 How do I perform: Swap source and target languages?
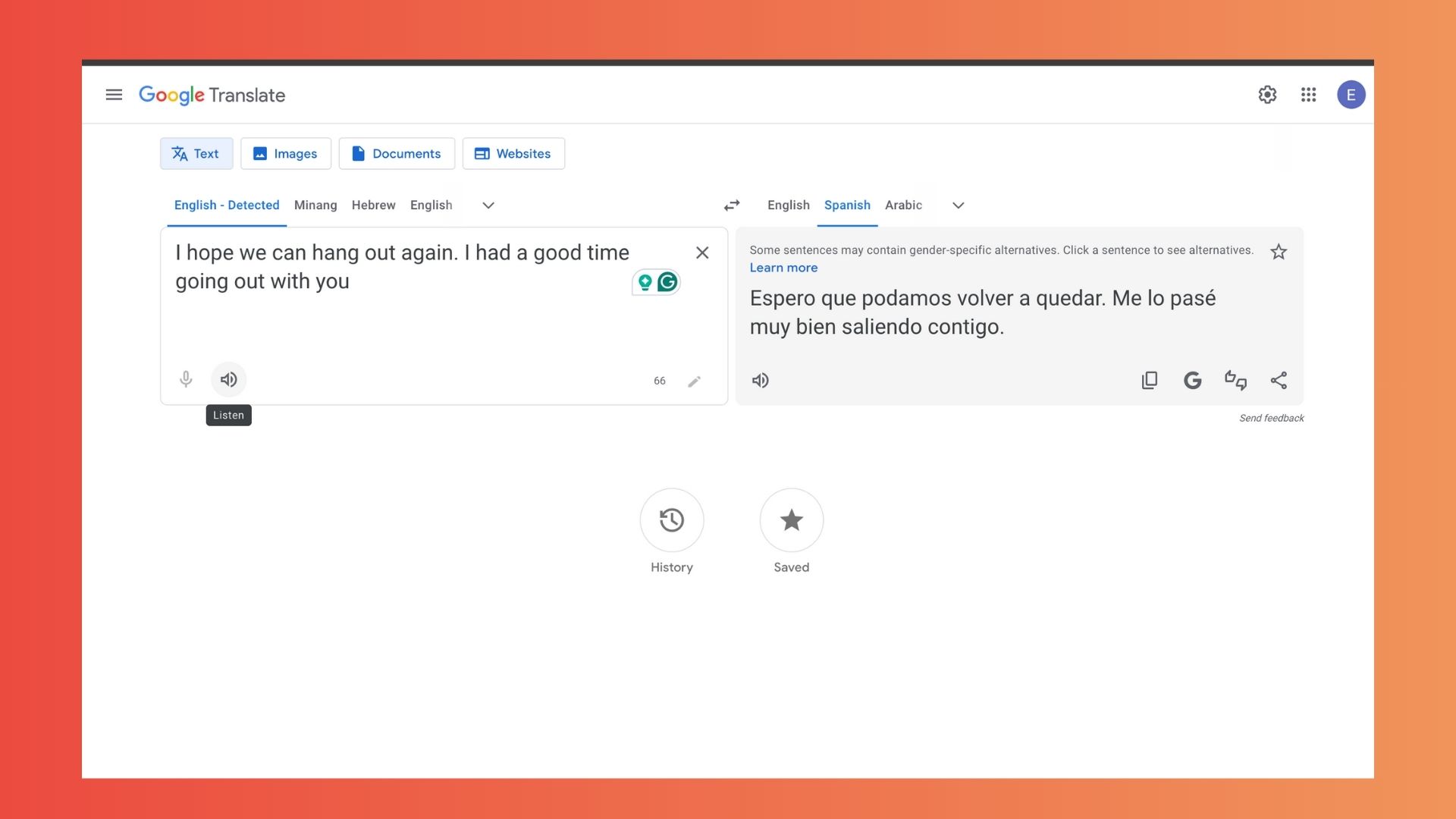click(x=732, y=206)
